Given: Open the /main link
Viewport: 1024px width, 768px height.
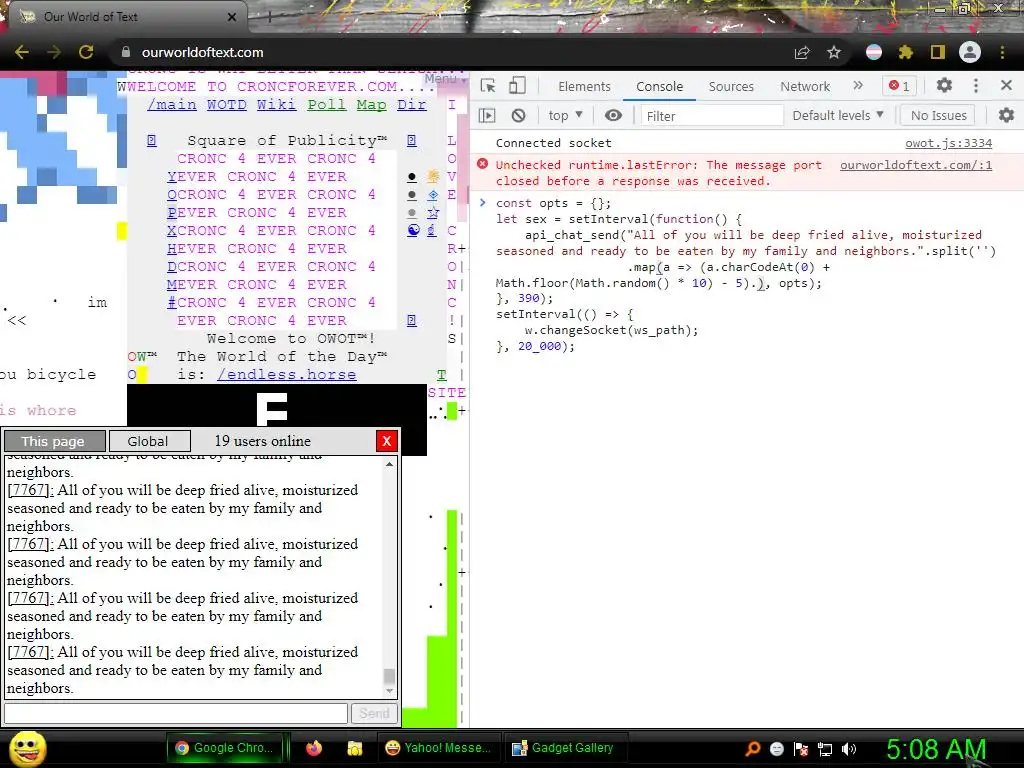Looking at the screenshot, I should click(x=172, y=104).
